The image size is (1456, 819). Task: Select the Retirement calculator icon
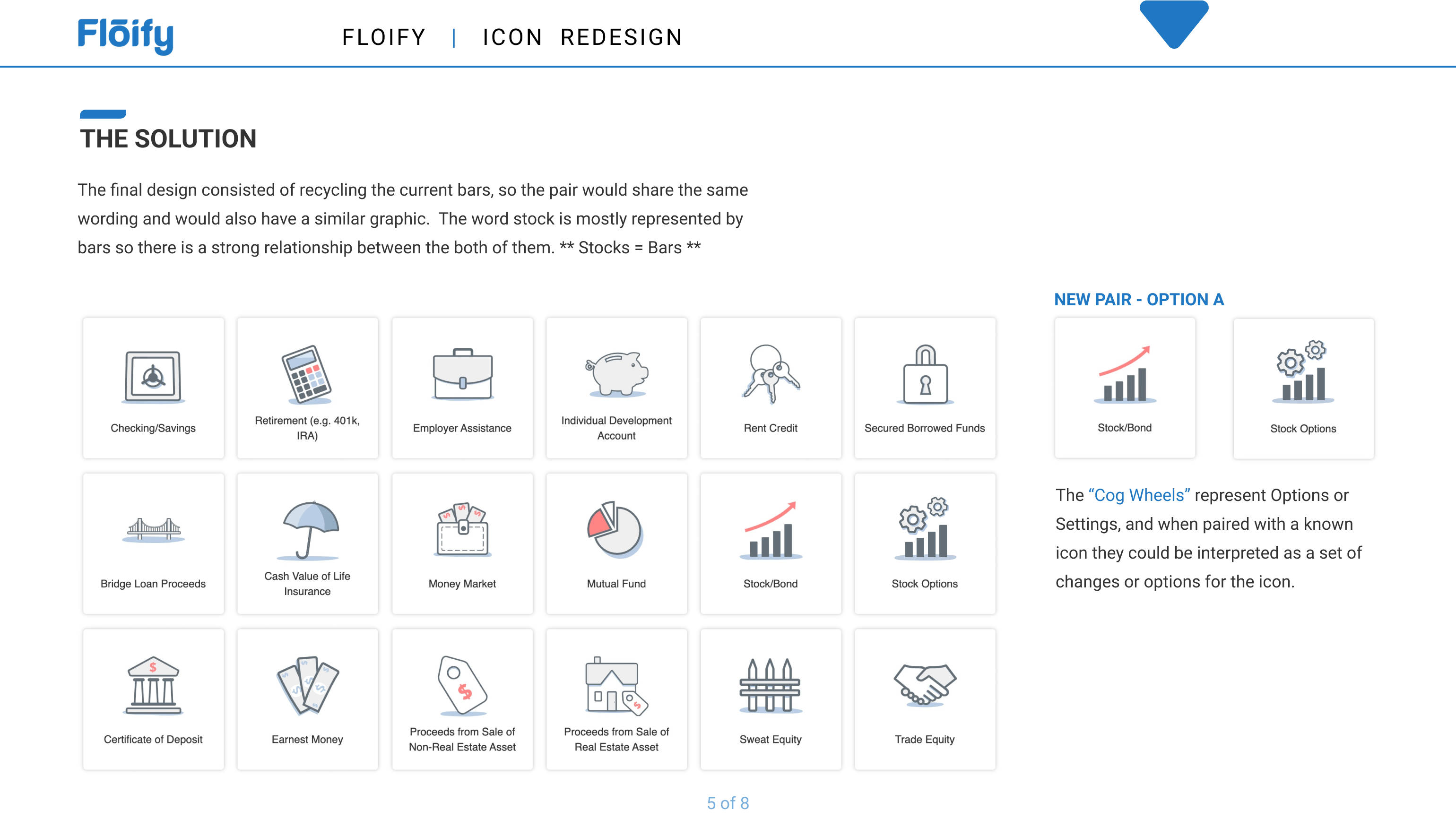click(307, 374)
